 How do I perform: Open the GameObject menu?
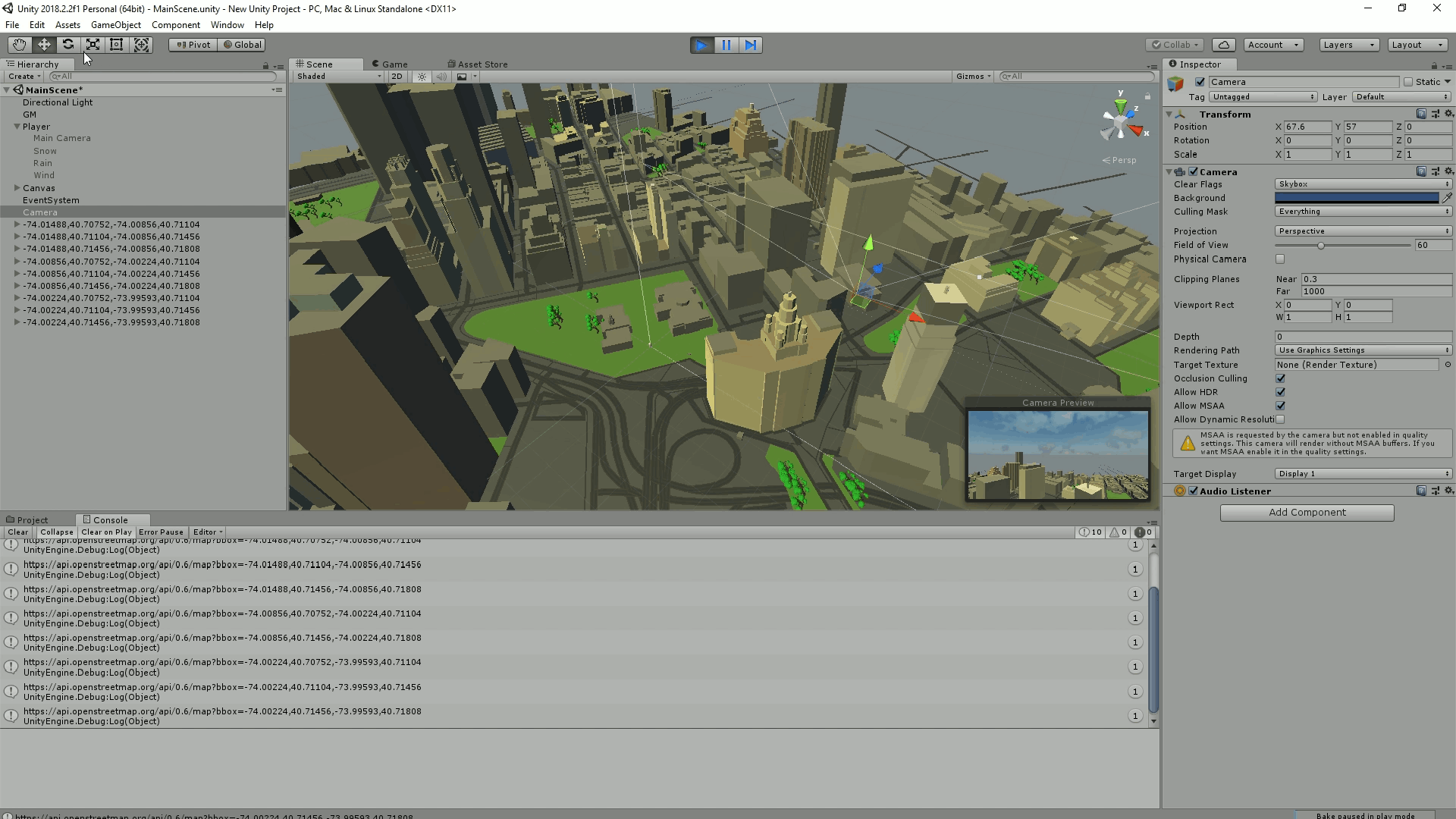pyautogui.click(x=116, y=25)
